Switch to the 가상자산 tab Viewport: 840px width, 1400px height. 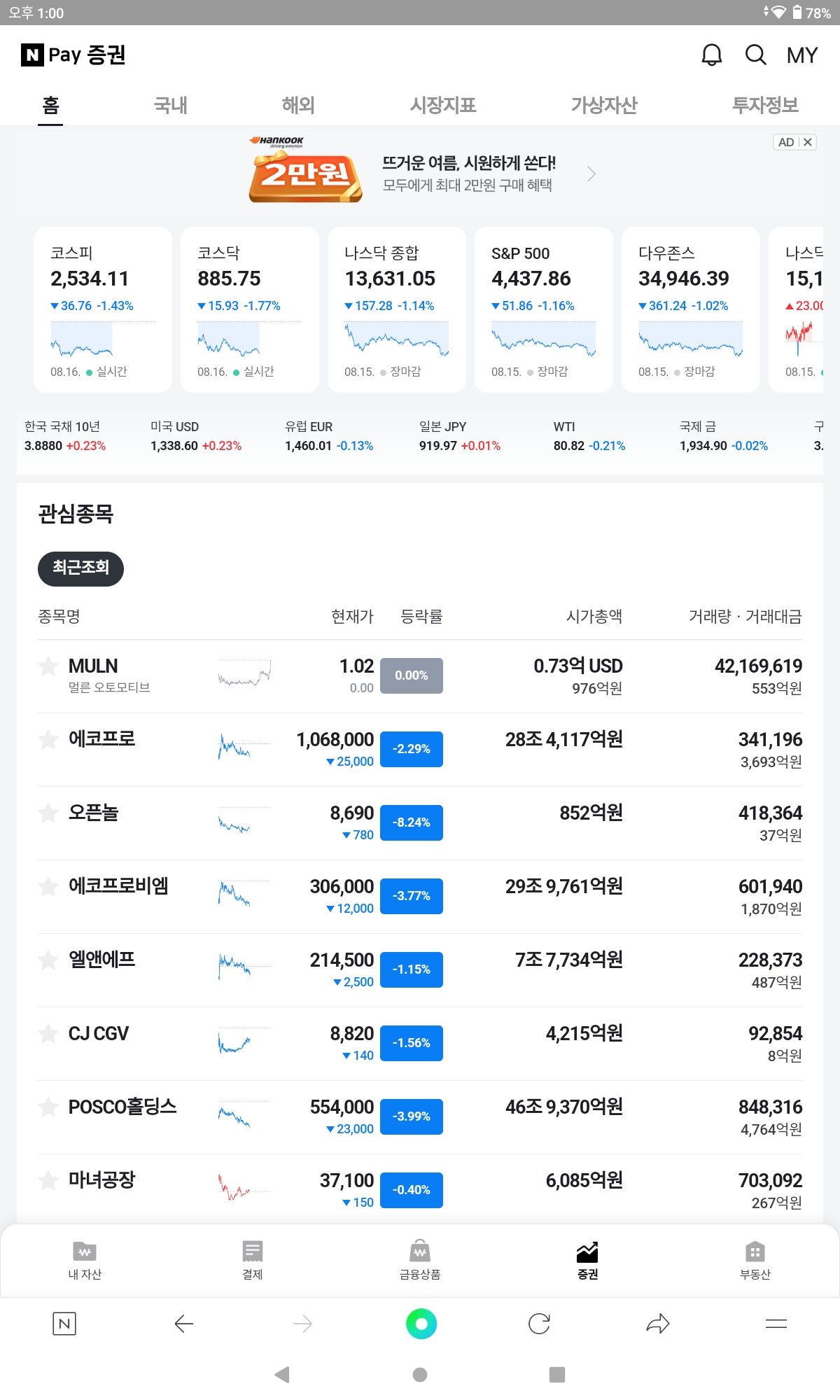tap(603, 105)
